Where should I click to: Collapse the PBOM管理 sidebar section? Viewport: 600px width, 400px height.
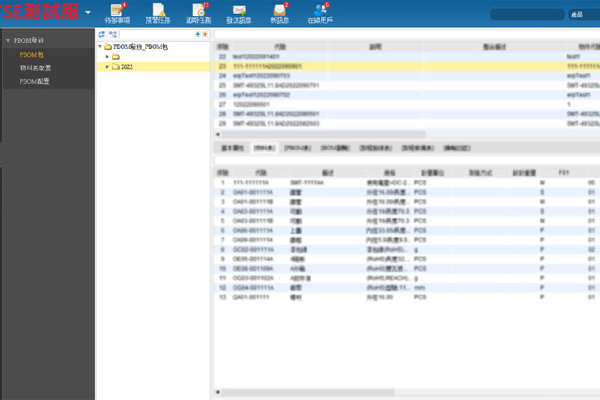8,41
